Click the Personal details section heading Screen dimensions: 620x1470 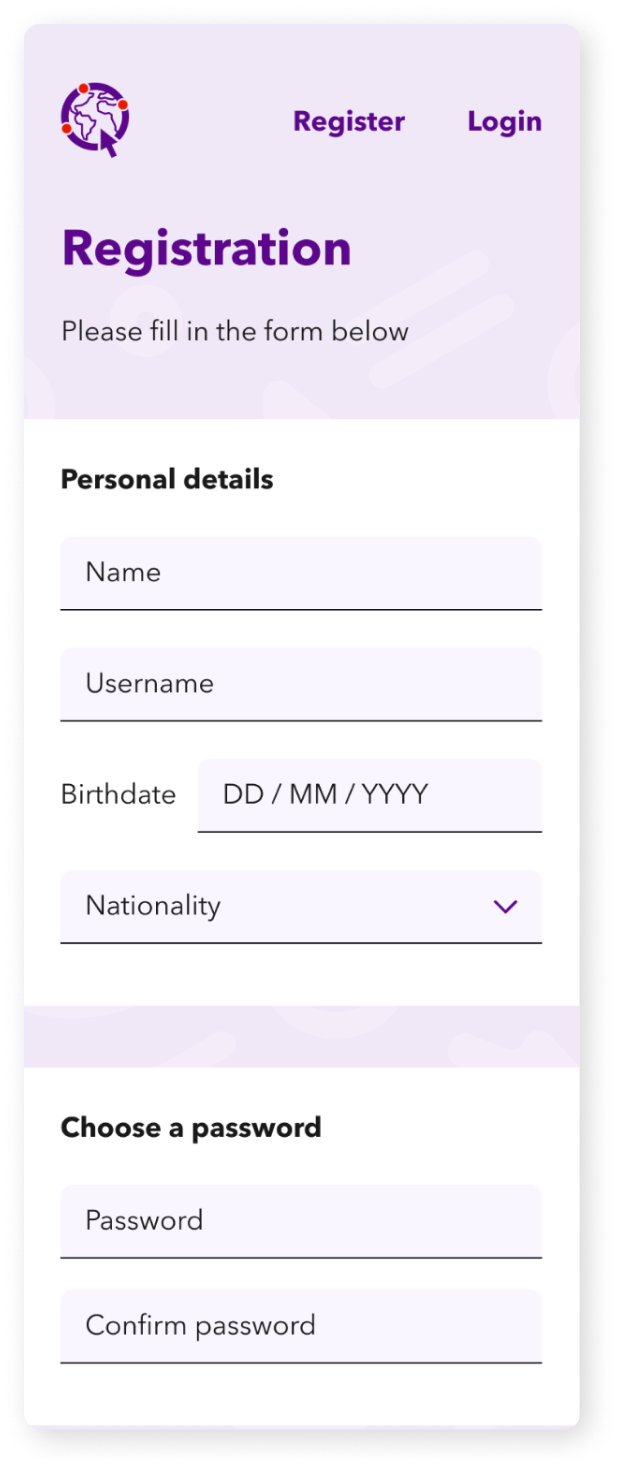tap(167, 480)
